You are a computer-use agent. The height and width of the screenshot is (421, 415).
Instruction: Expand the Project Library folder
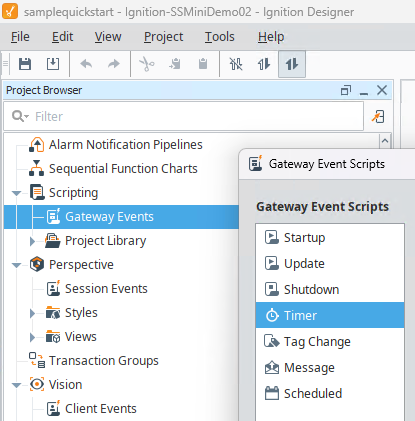point(32,241)
